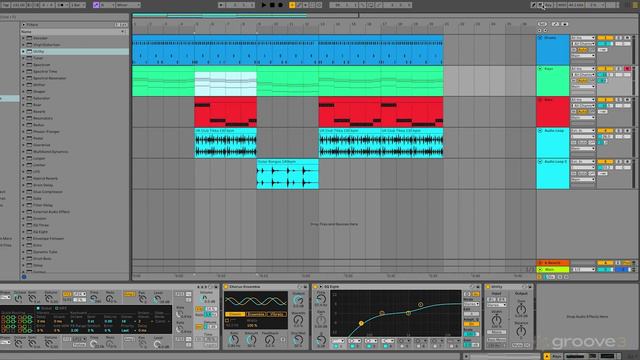The height and width of the screenshot is (360, 640).
Task: Select the Main master track
Action: tap(553, 269)
